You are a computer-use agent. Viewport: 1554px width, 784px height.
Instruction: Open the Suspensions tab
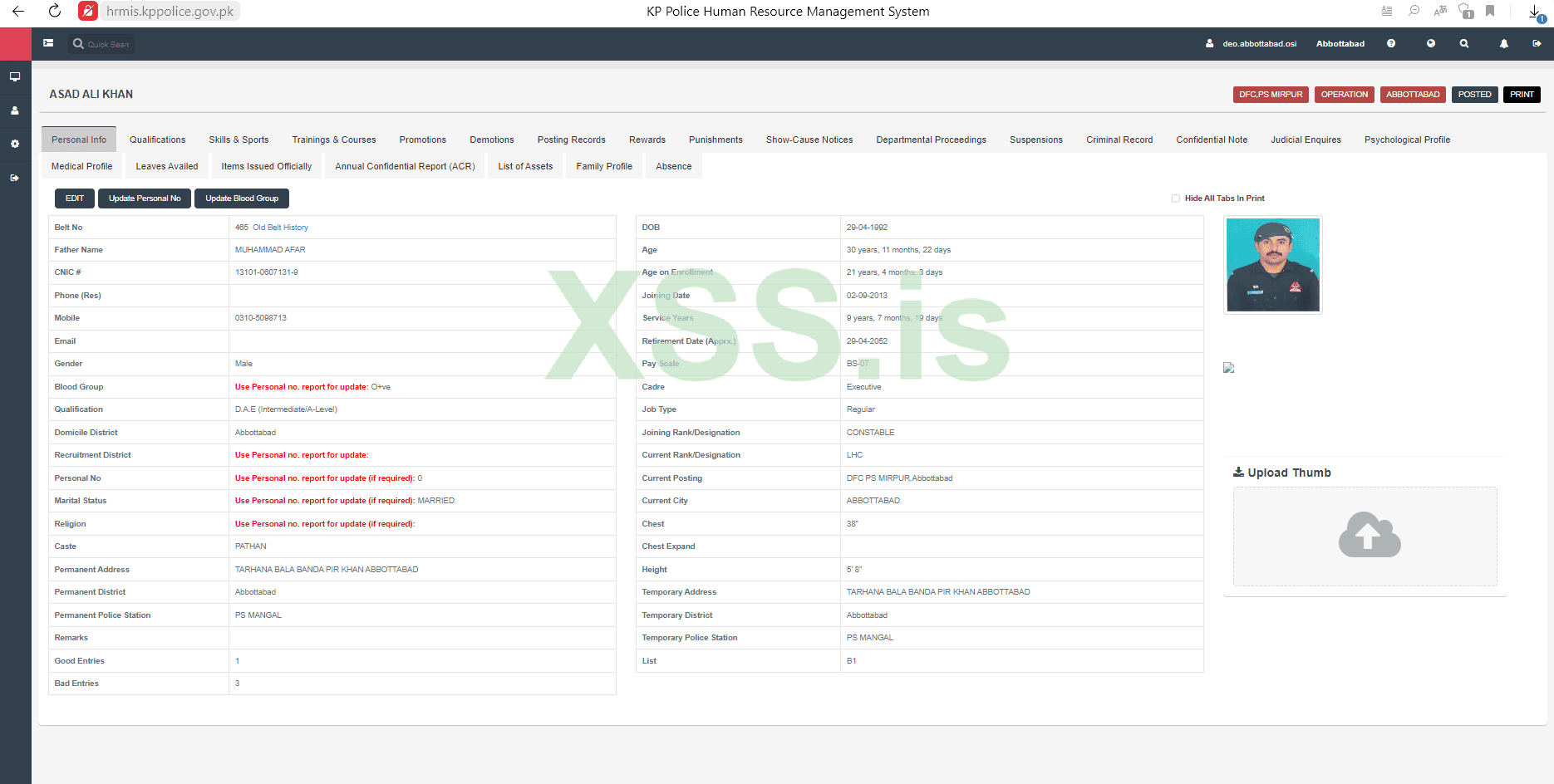tap(1036, 140)
